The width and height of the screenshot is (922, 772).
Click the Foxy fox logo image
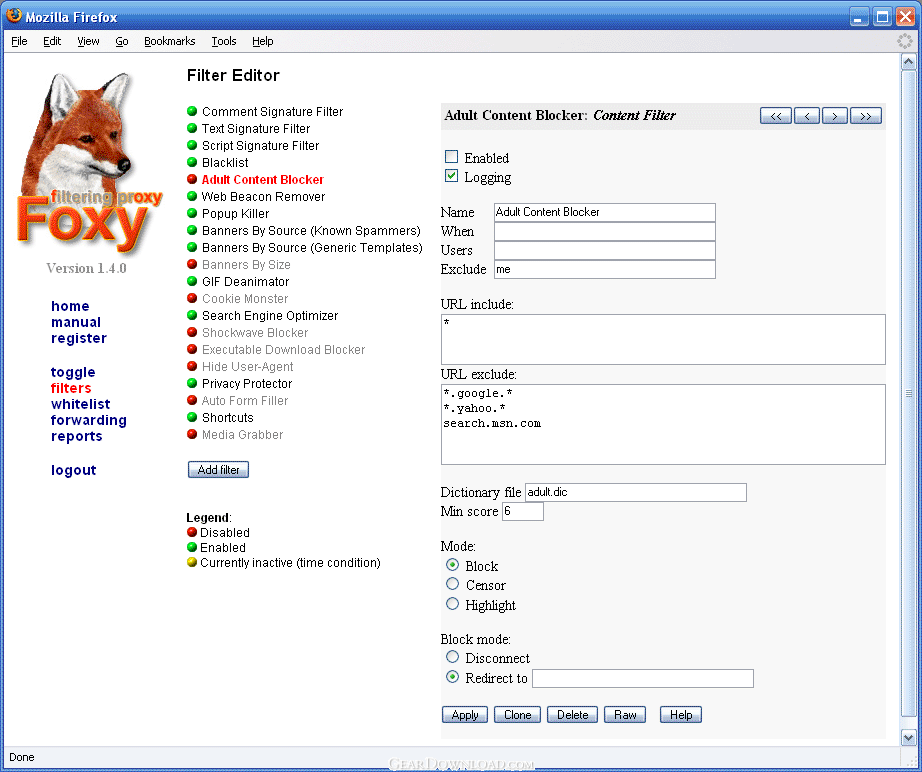(88, 165)
